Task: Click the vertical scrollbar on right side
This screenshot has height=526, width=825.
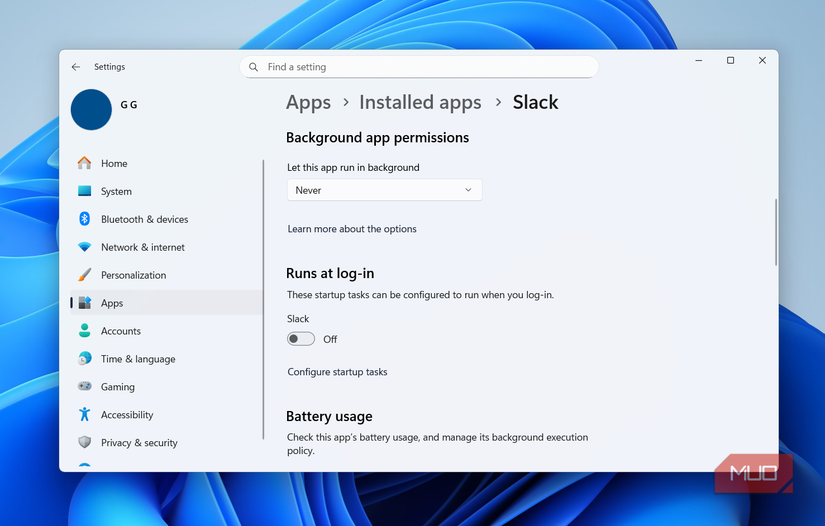Action: (x=775, y=231)
